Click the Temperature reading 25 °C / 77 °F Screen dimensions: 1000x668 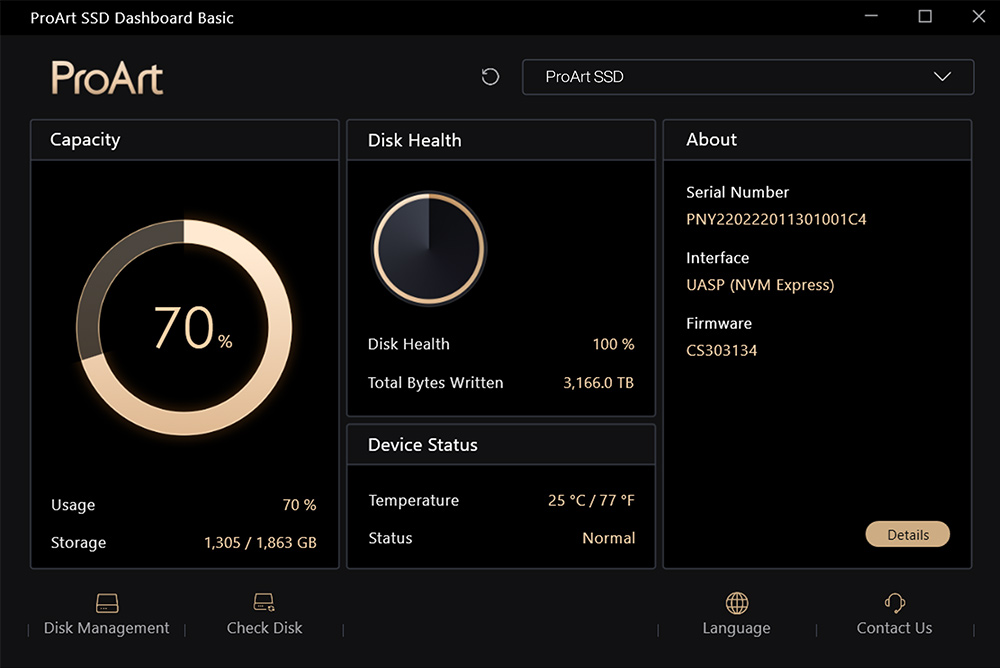(x=591, y=500)
